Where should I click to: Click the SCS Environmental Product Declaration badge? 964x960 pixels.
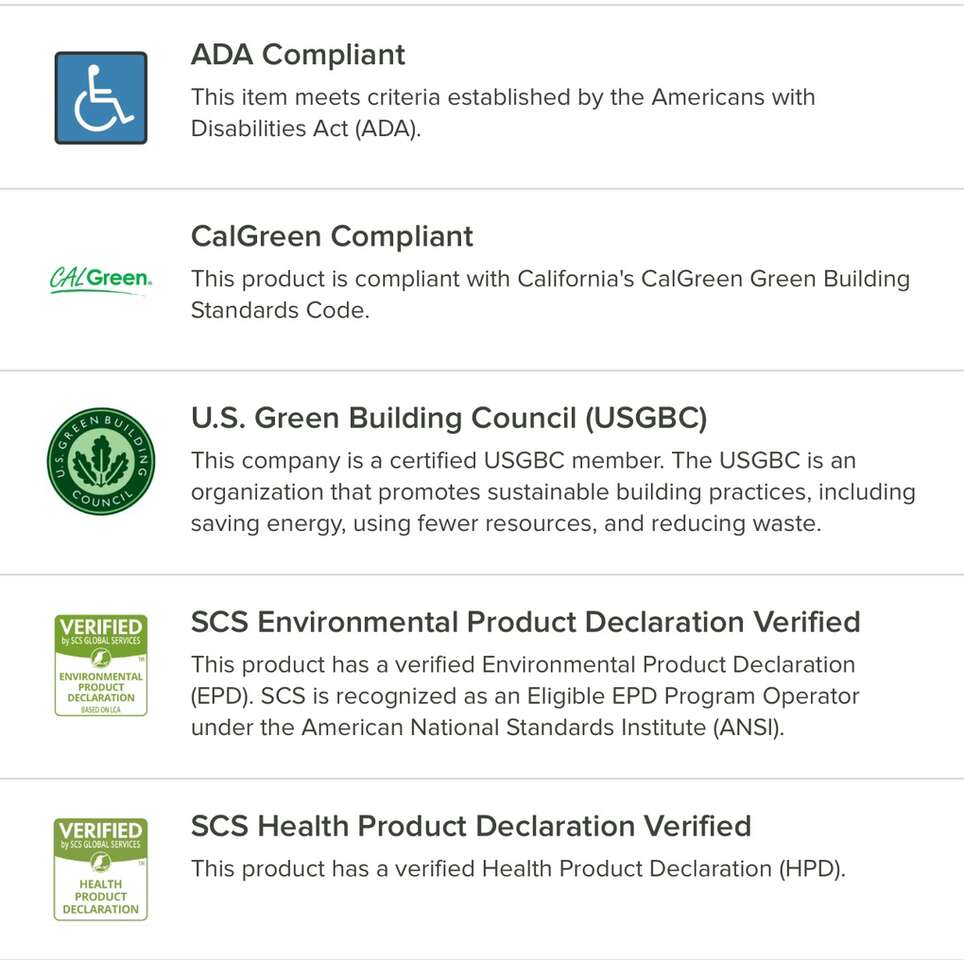100,665
